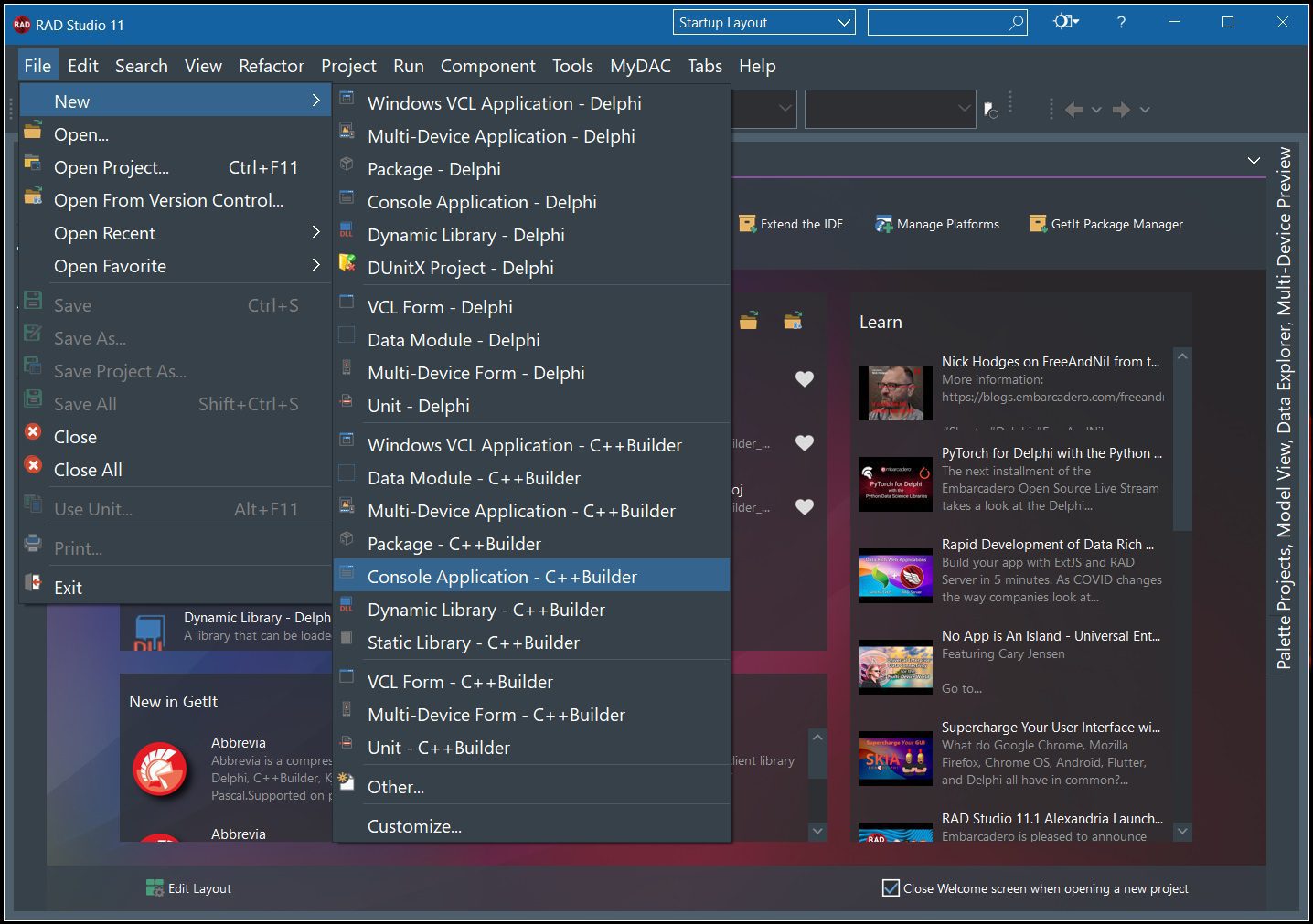Open the Nick Hodges video thumbnail

point(896,393)
